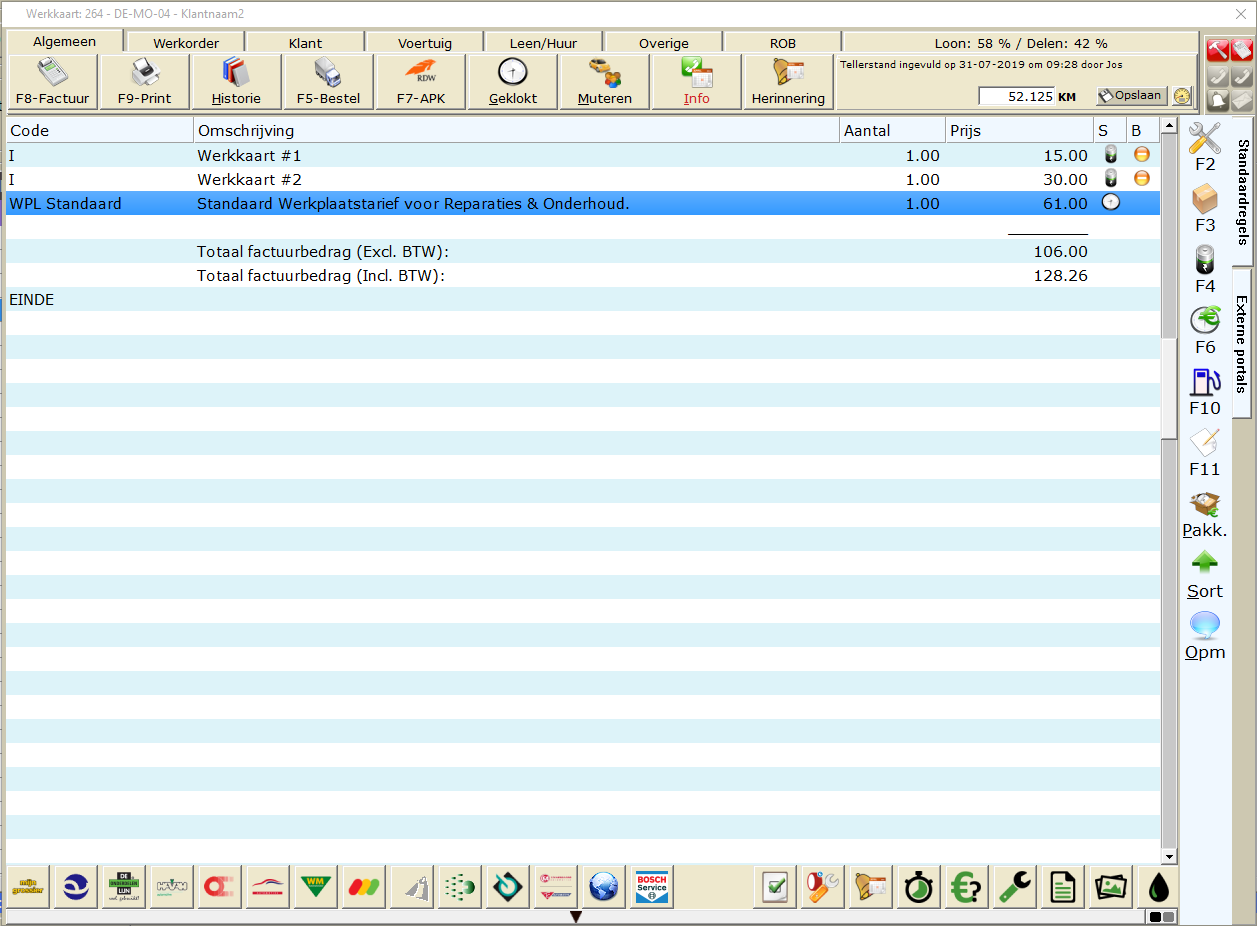
Task: Open Bosch Service portal button
Action: pyautogui.click(x=652, y=887)
